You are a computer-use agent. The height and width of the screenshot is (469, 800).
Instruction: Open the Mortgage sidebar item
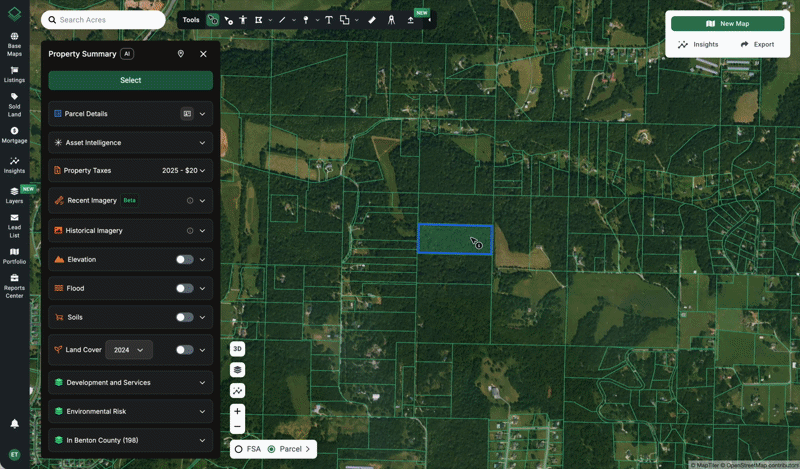[14, 135]
